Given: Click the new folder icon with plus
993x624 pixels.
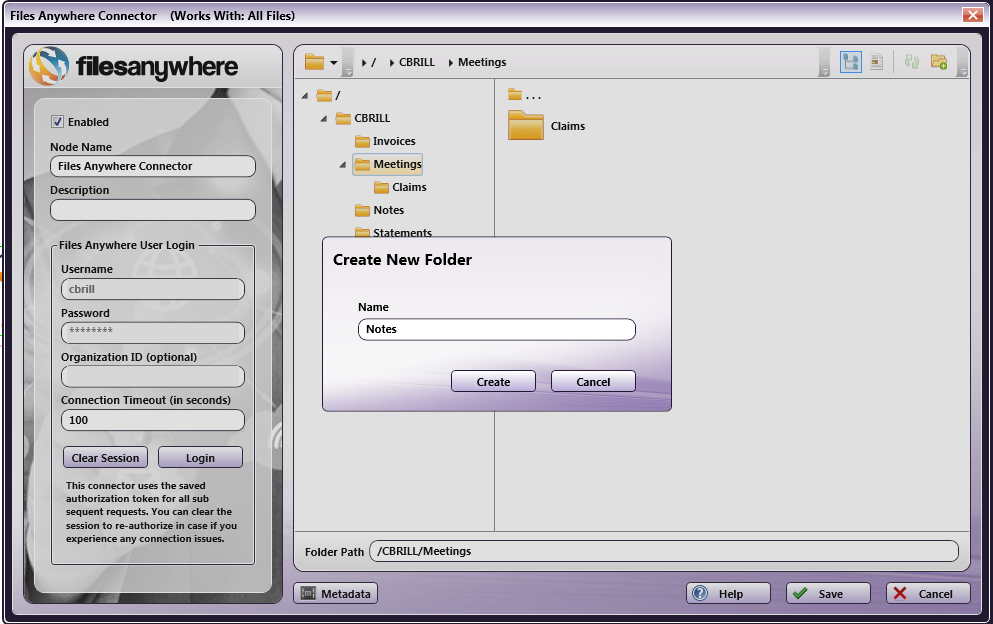Looking at the screenshot, I should [939, 62].
